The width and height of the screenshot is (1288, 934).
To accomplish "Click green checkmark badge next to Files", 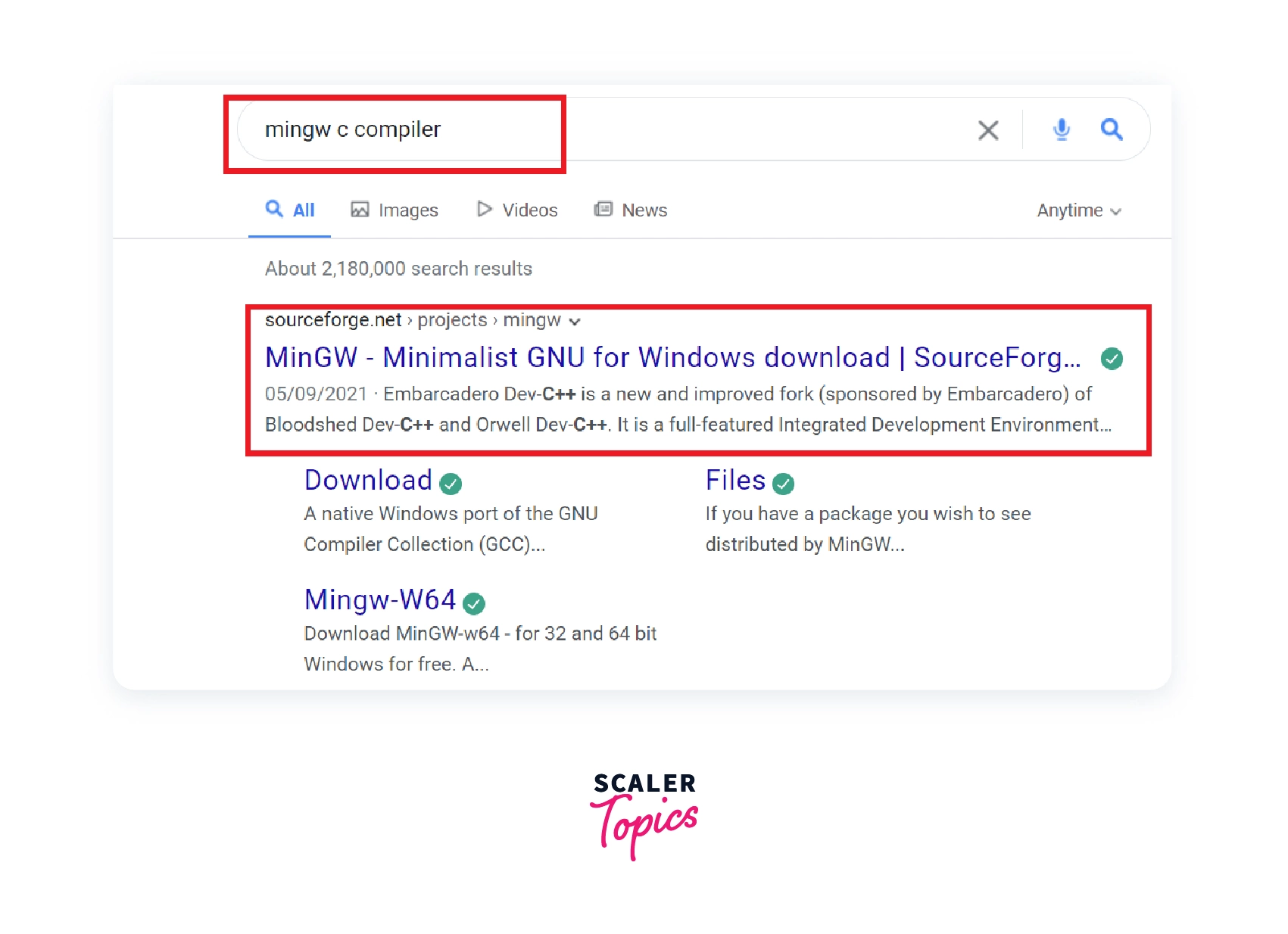I will point(783,484).
